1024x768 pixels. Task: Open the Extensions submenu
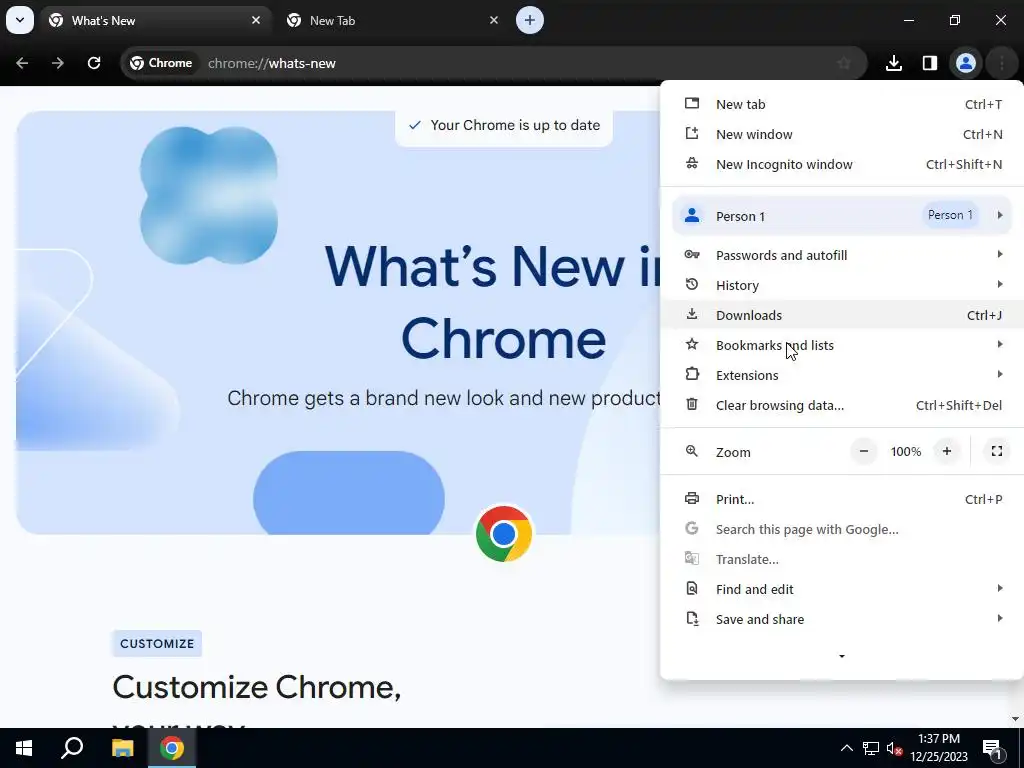click(x=842, y=376)
